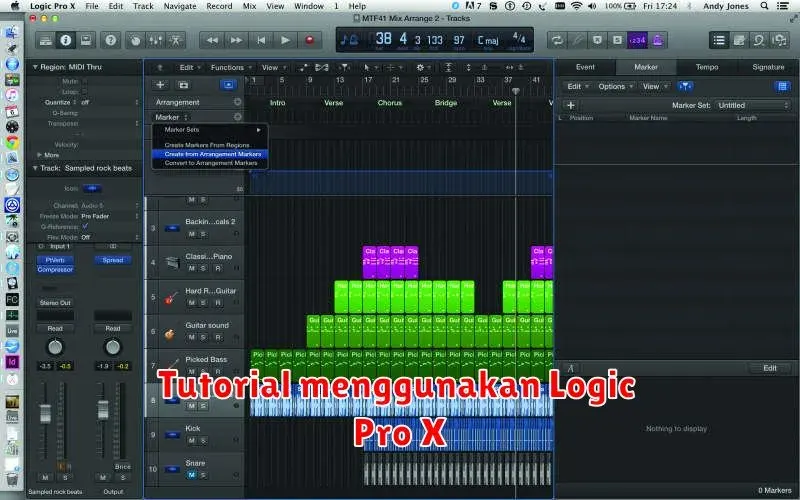The image size is (800, 500).
Task: Open Smart Controls knob button
Action: click(x=135, y=40)
